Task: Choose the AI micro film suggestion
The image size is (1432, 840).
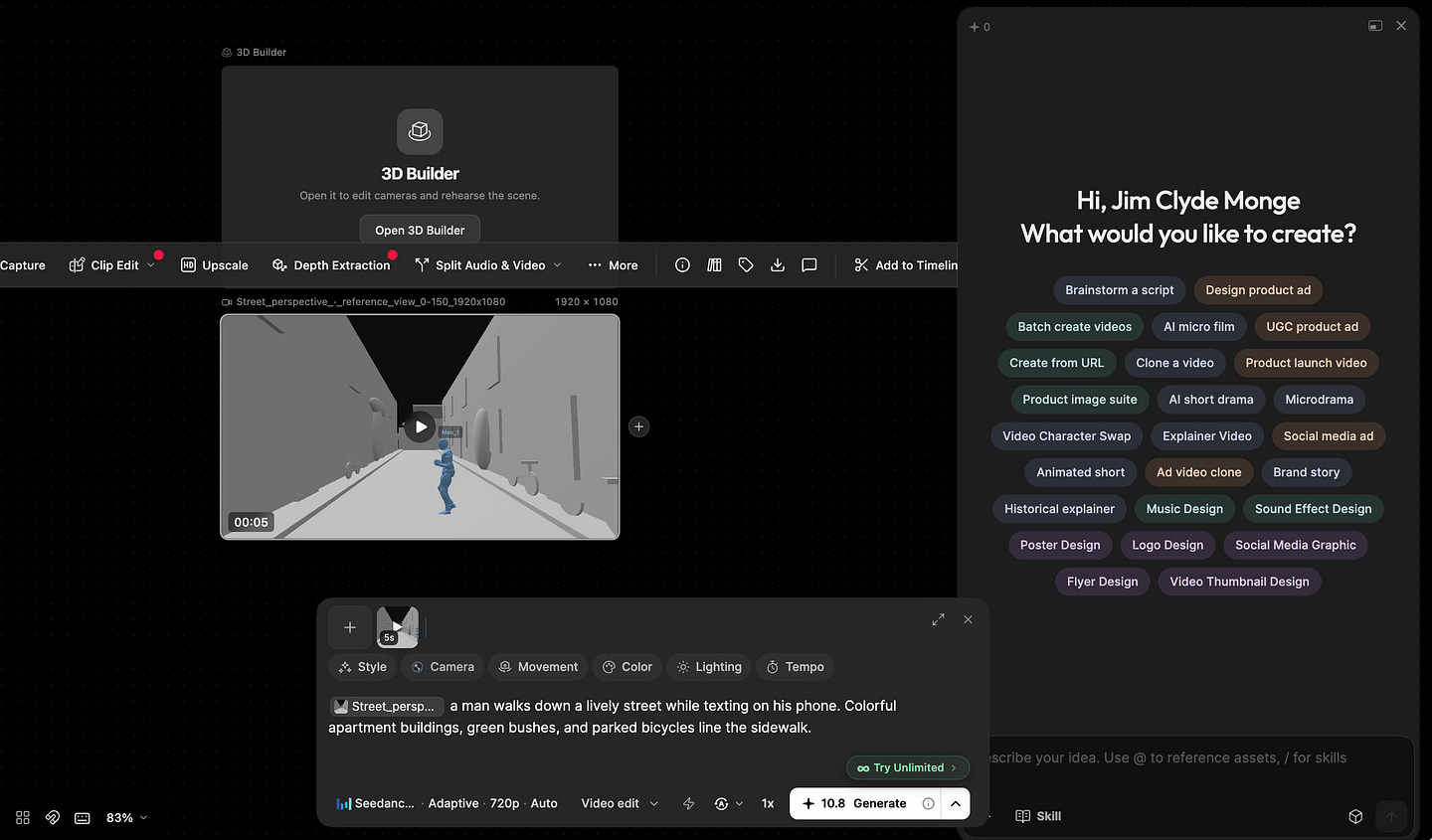Action: tap(1199, 326)
